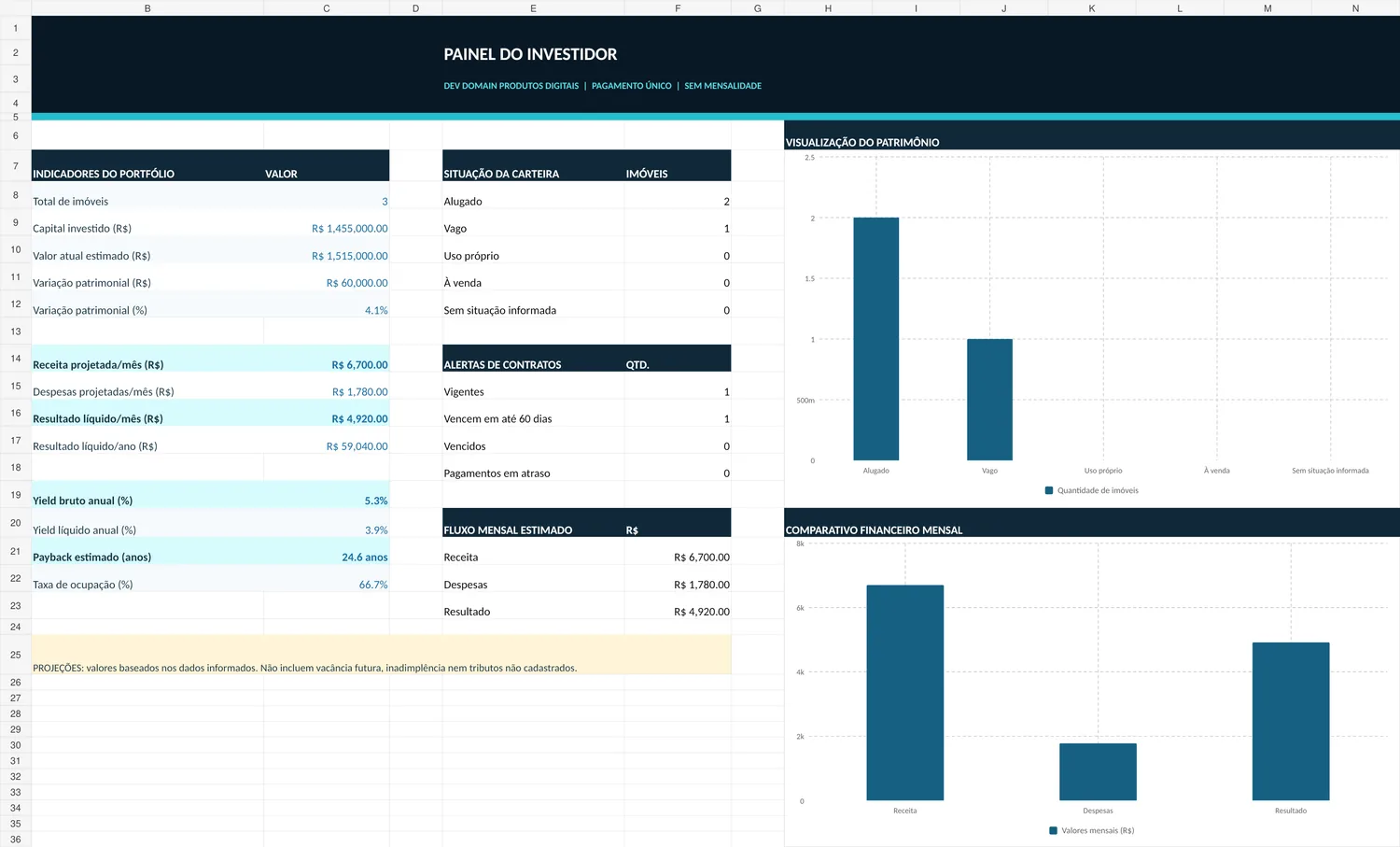The height and width of the screenshot is (847, 1400).
Task: Select the row 14 header
Action: tap(16, 359)
